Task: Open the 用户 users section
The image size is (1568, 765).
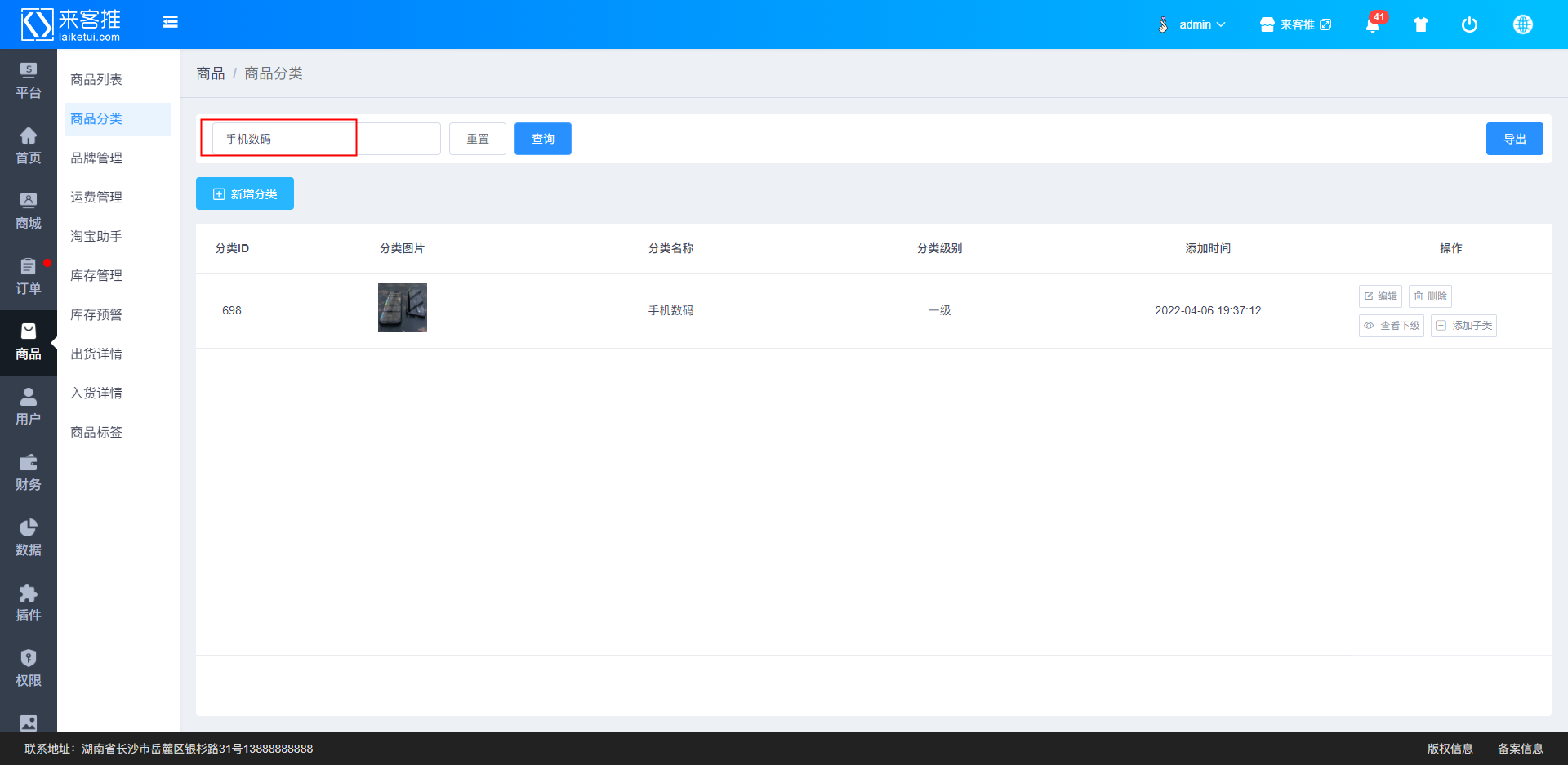Action: [x=29, y=408]
